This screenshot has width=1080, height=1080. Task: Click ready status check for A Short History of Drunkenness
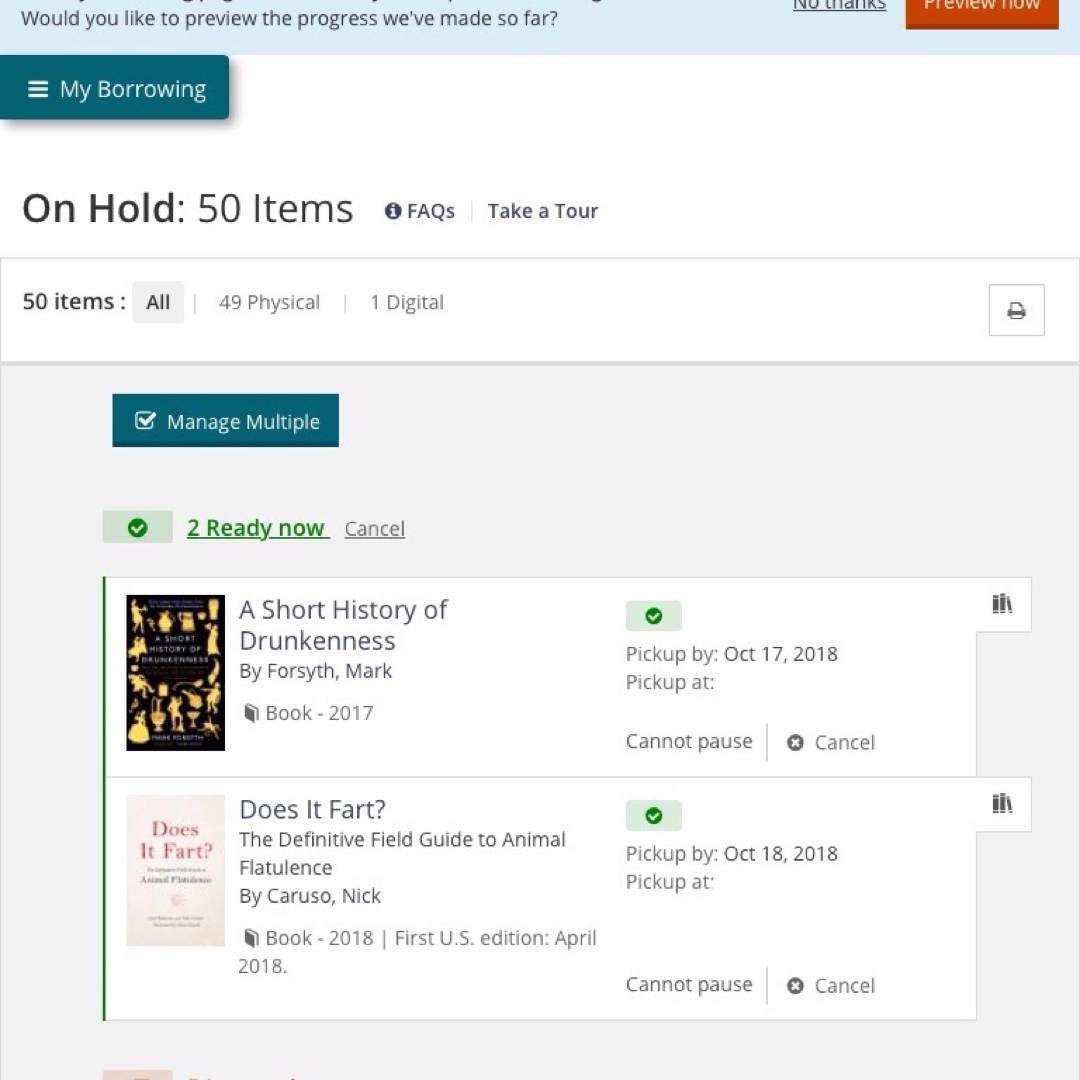point(653,616)
